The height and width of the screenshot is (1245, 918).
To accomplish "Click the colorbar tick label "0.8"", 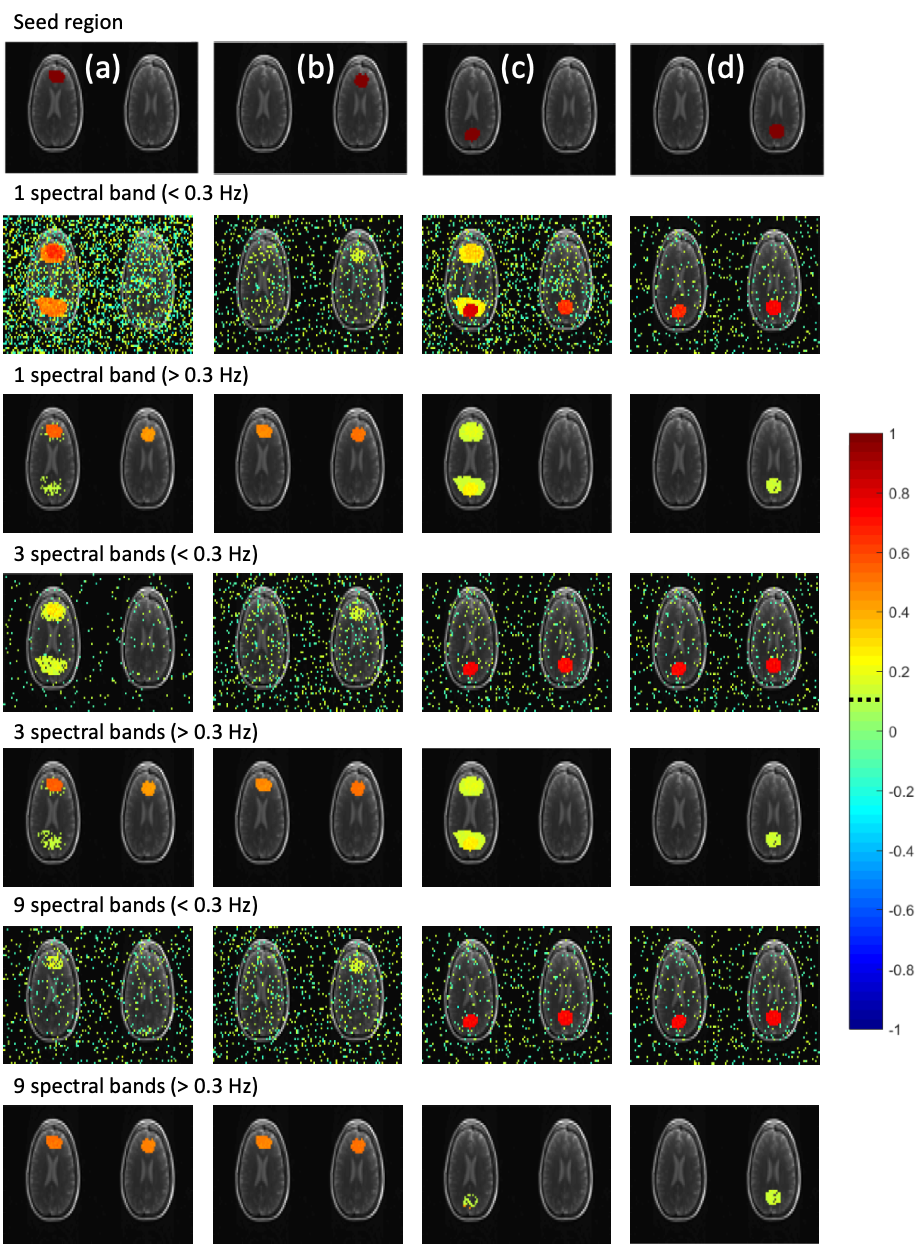I will (x=894, y=494).
